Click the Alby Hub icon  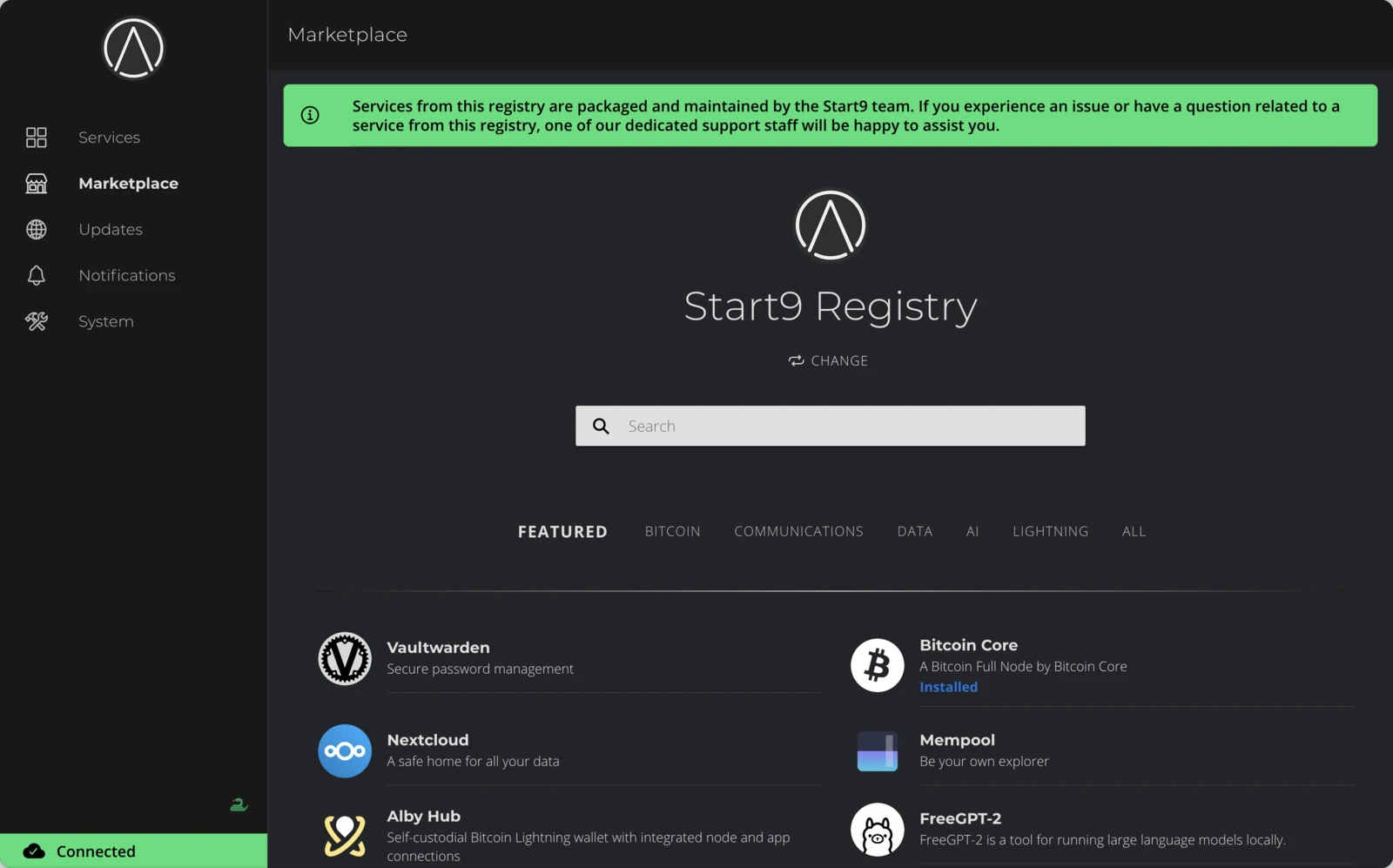(345, 836)
